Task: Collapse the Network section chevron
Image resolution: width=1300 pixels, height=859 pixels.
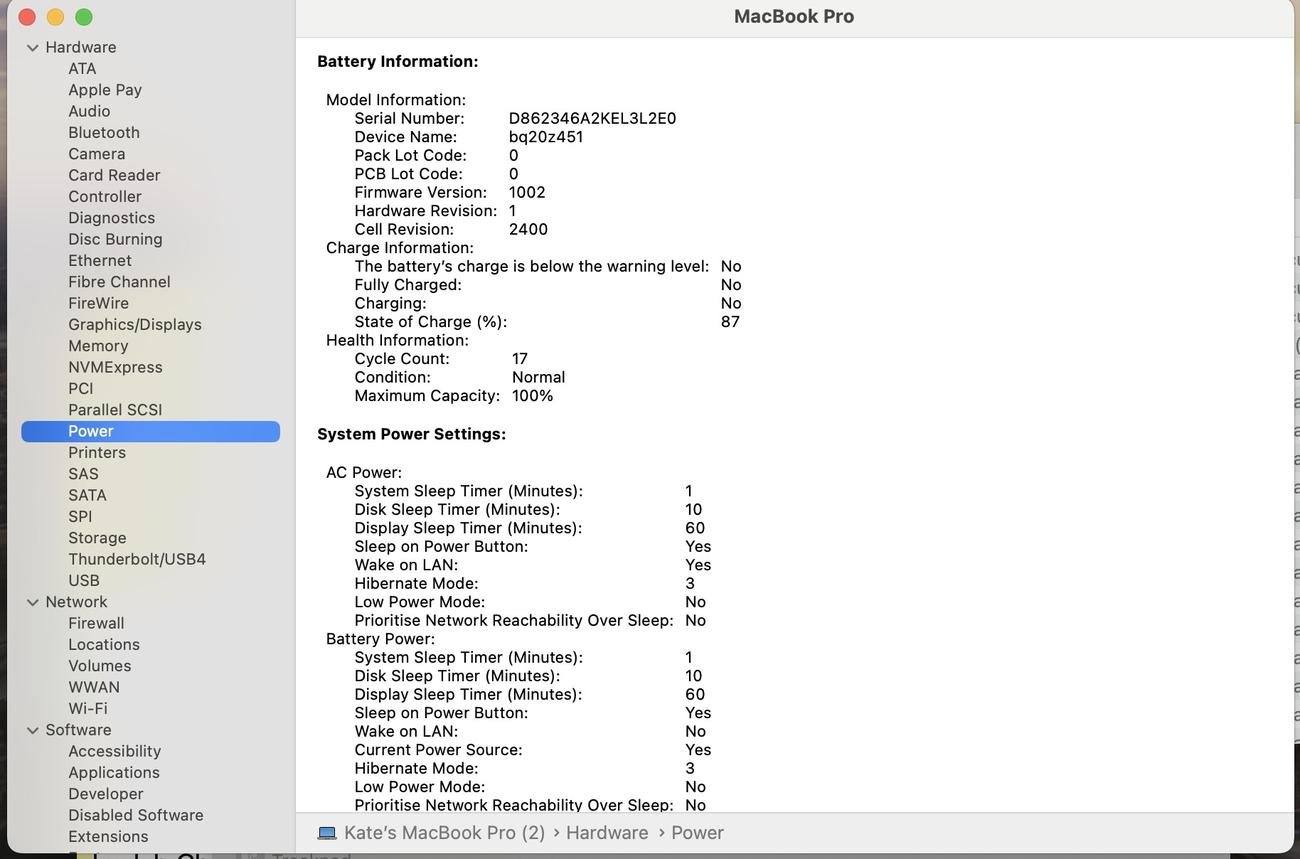Action: (33, 602)
